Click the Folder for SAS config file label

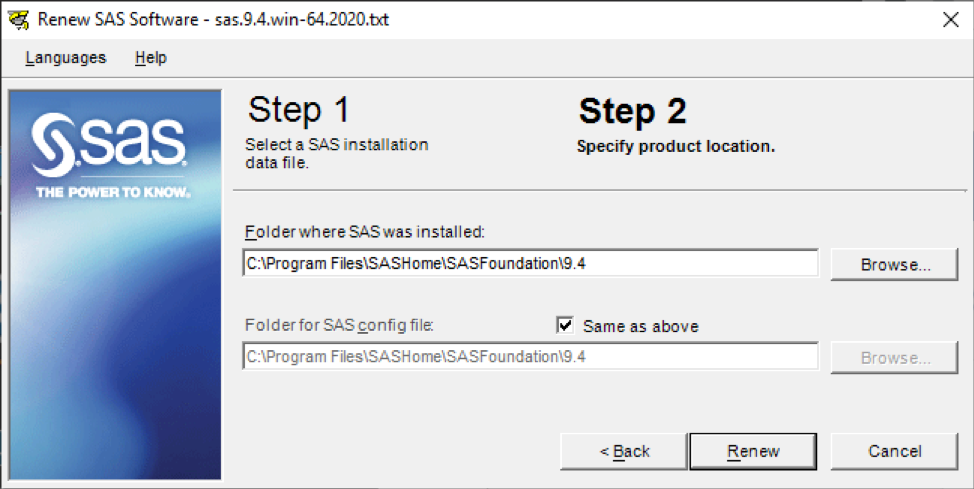[x=339, y=326]
